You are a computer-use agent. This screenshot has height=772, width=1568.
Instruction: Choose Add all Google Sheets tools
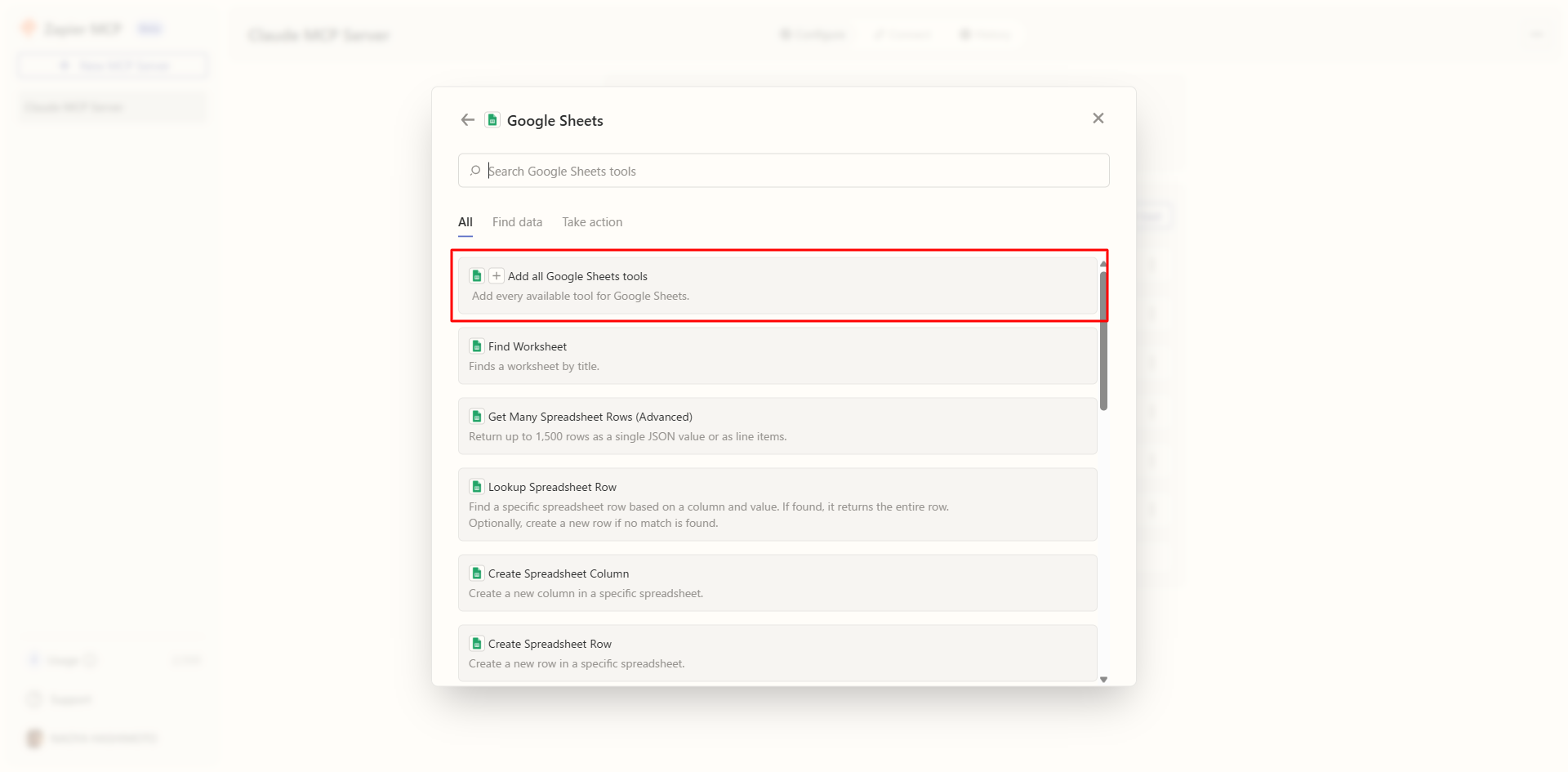click(777, 286)
